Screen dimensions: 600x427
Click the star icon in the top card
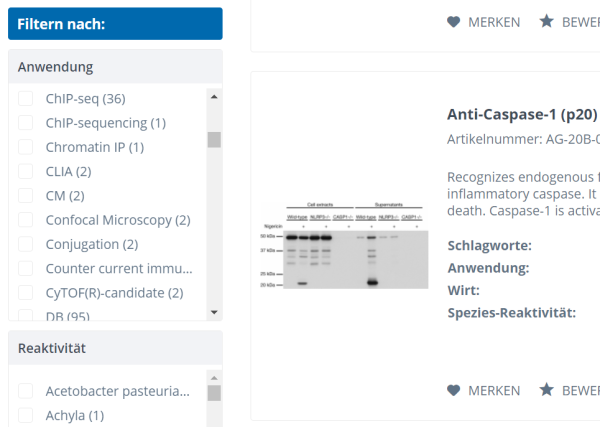[546, 21]
